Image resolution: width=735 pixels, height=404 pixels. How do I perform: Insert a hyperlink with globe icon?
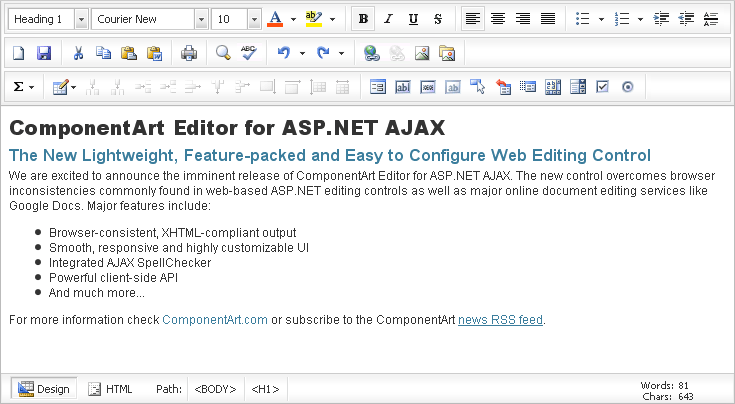tap(372, 53)
